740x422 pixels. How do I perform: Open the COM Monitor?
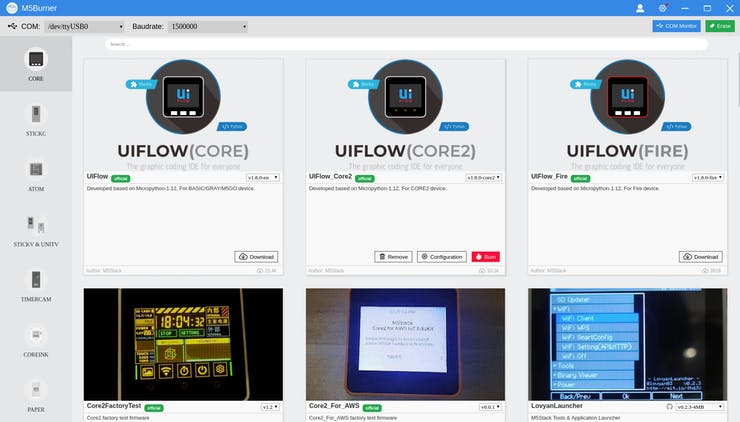[x=676, y=26]
